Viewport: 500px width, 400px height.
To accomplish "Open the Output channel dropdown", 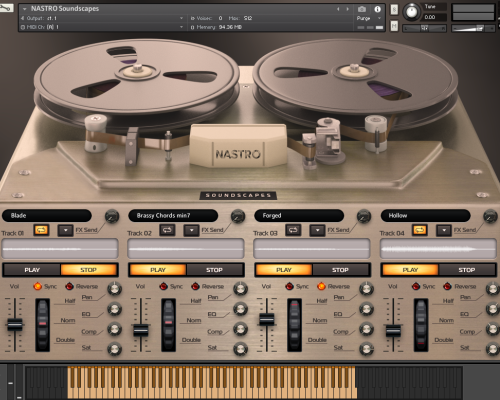I will [181, 18].
